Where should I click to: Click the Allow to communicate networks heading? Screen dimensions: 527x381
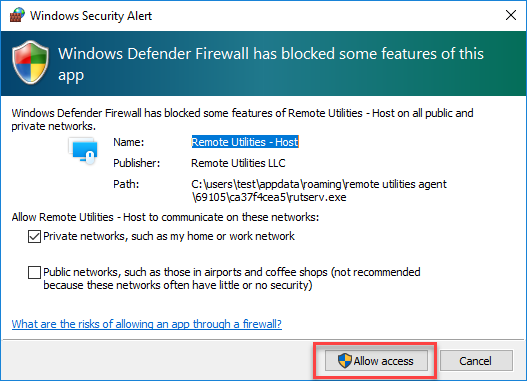click(x=165, y=217)
